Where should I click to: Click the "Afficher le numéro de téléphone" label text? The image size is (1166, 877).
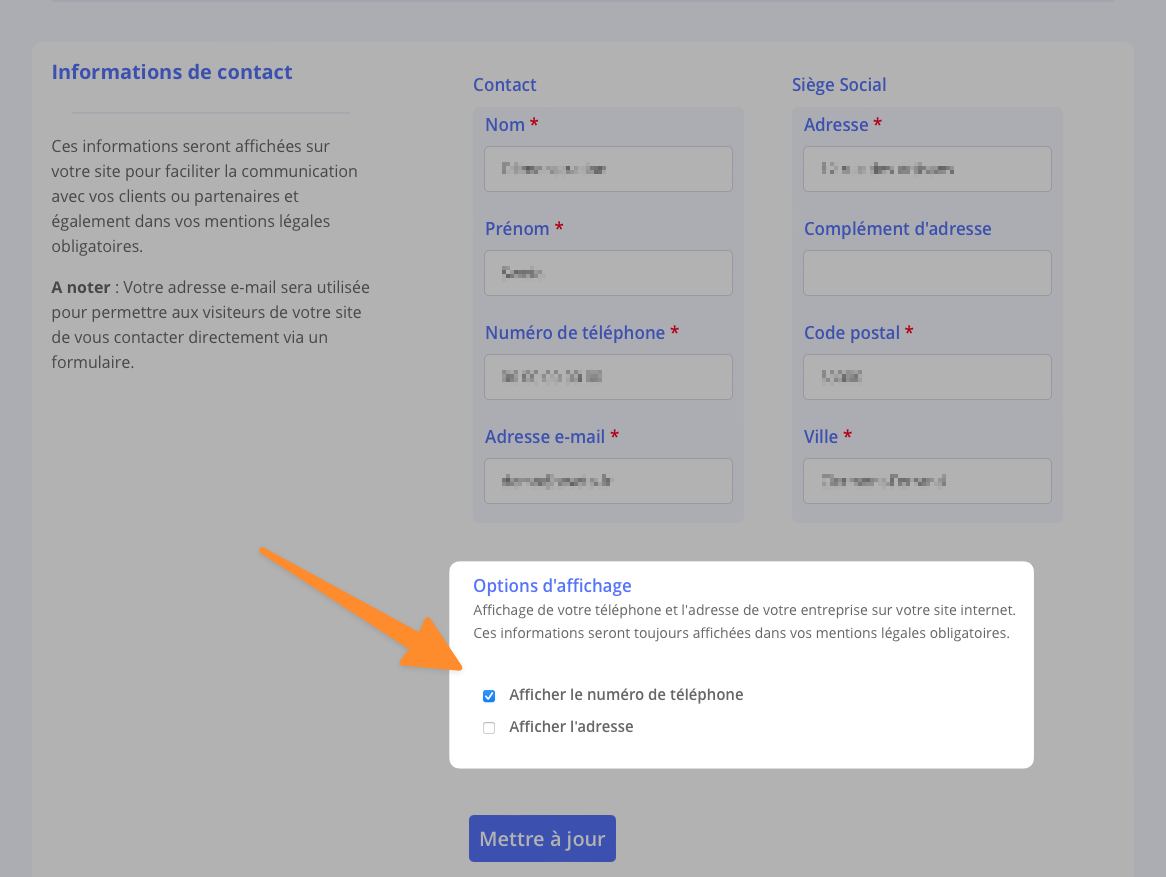(626, 695)
